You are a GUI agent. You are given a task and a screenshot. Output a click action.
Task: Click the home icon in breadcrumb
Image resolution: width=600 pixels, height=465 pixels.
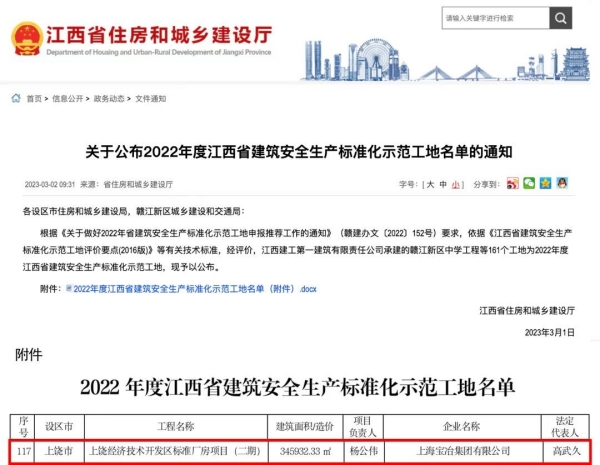[17, 99]
